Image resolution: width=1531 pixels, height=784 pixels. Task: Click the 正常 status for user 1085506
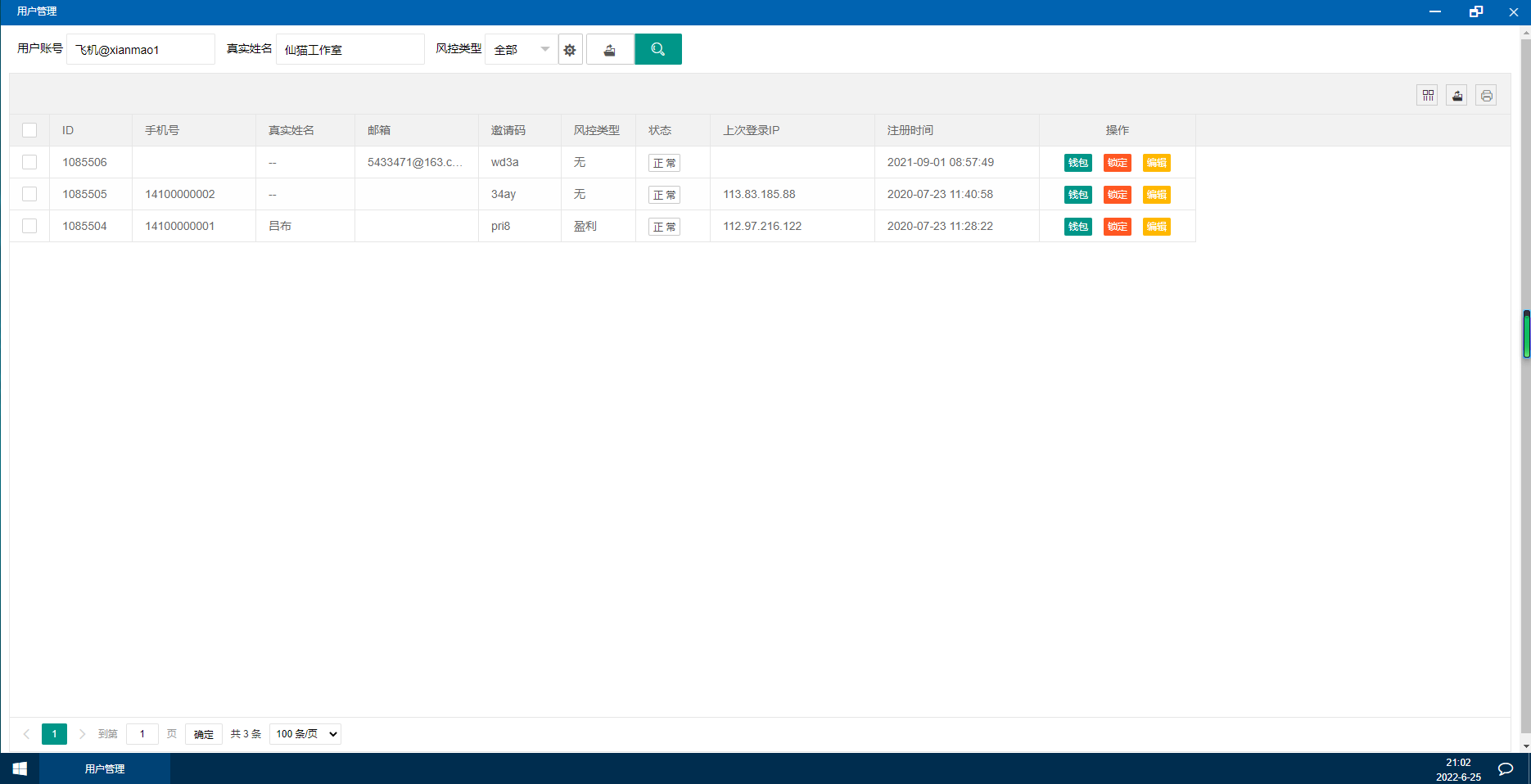(665, 163)
